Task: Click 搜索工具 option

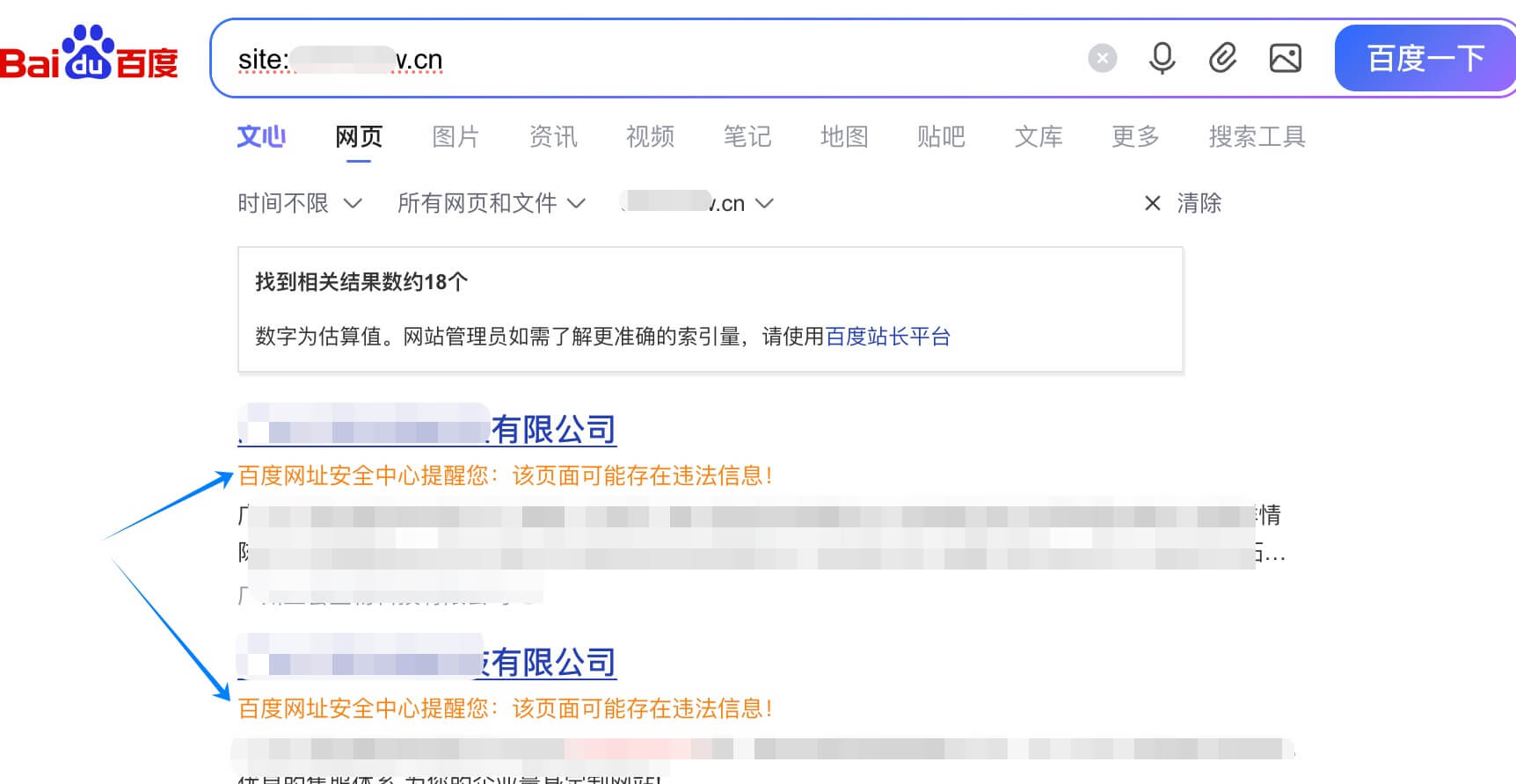Action: pyautogui.click(x=1257, y=136)
